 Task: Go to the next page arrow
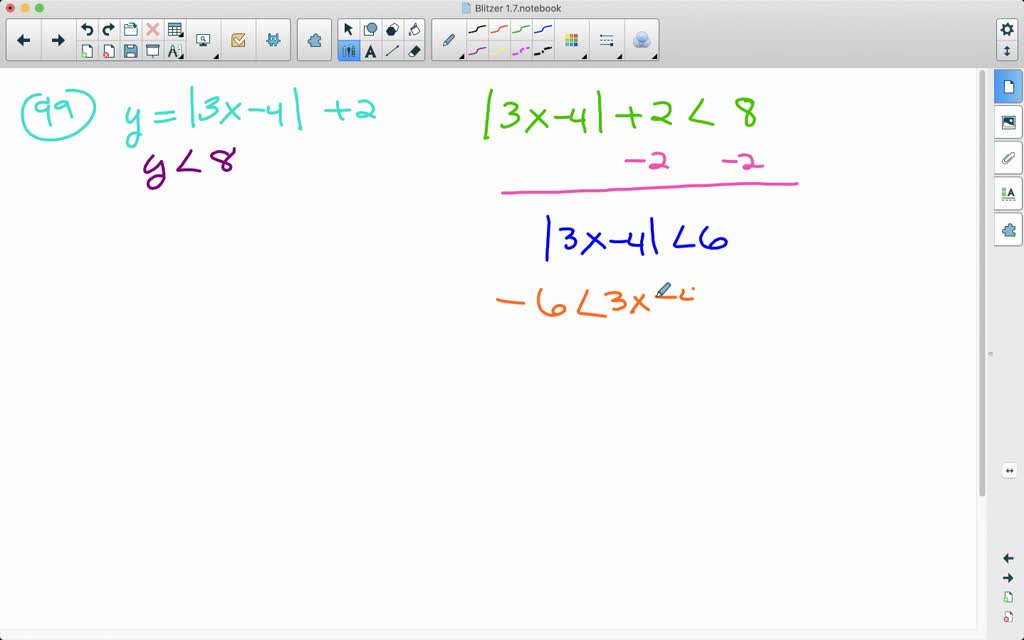click(58, 40)
